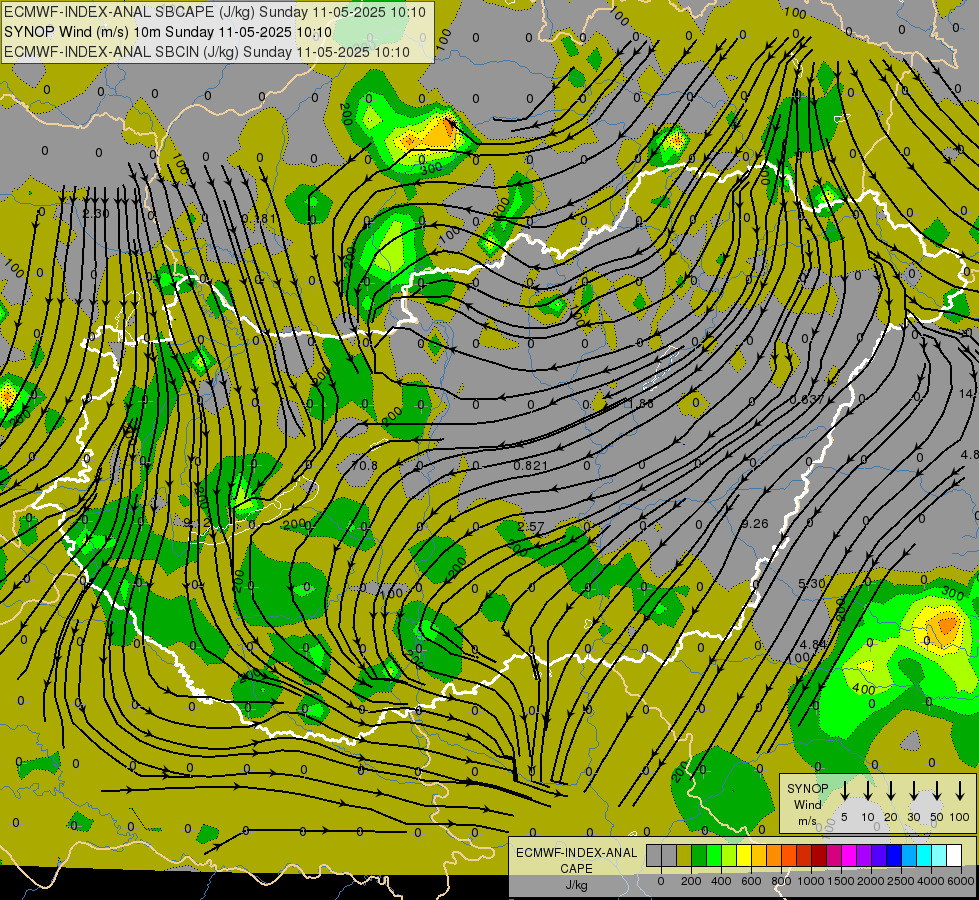This screenshot has width=979, height=900.
Task: Pick the cyan swatch ending at 4000
Action: 923,856
